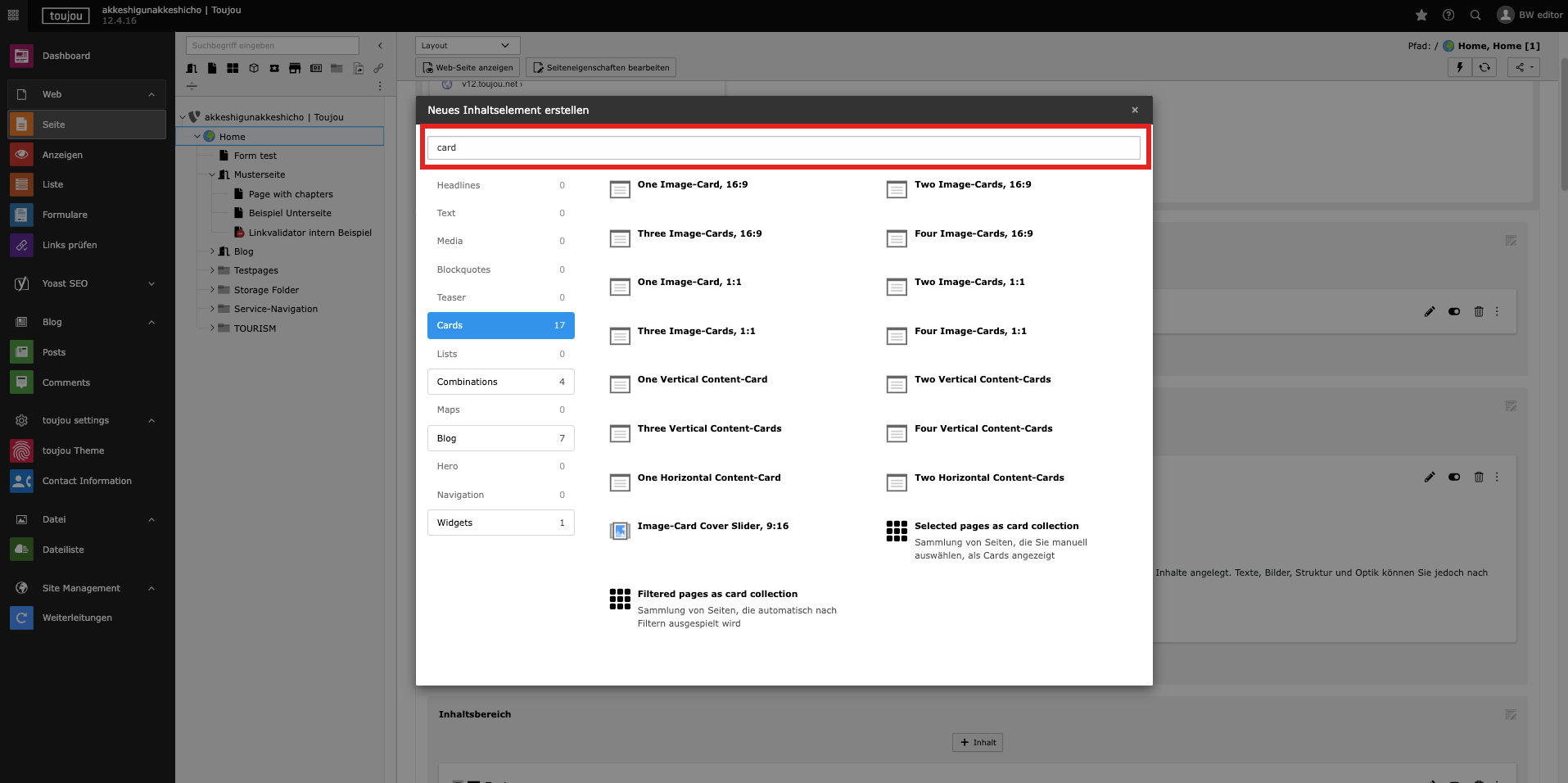Viewport: 1568px width, 783px height.
Task: Click the search magnifier in top bar
Action: (x=1475, y=15)
